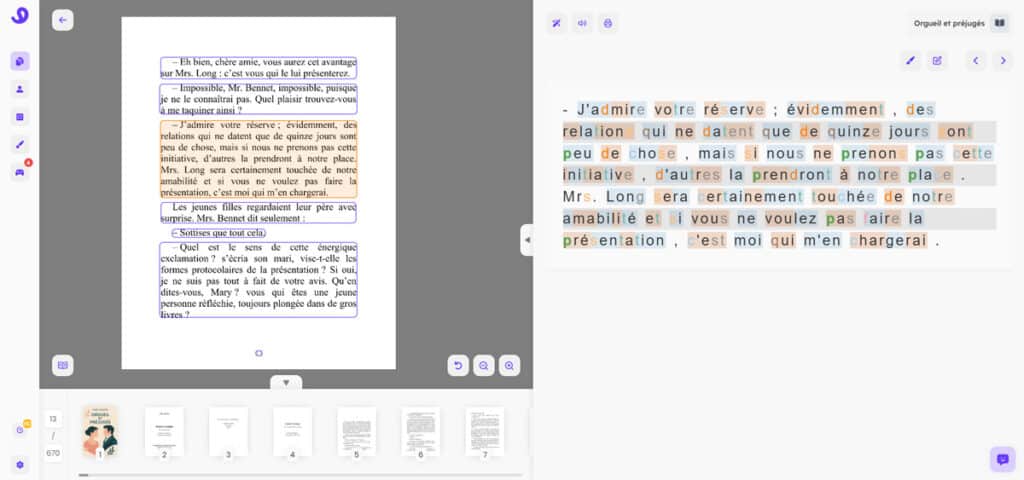The width and height of the screenshot is (1024, 480).
Task: Collapse the thumbnail strip with down arrow
Action: click(x=286, y=382)
